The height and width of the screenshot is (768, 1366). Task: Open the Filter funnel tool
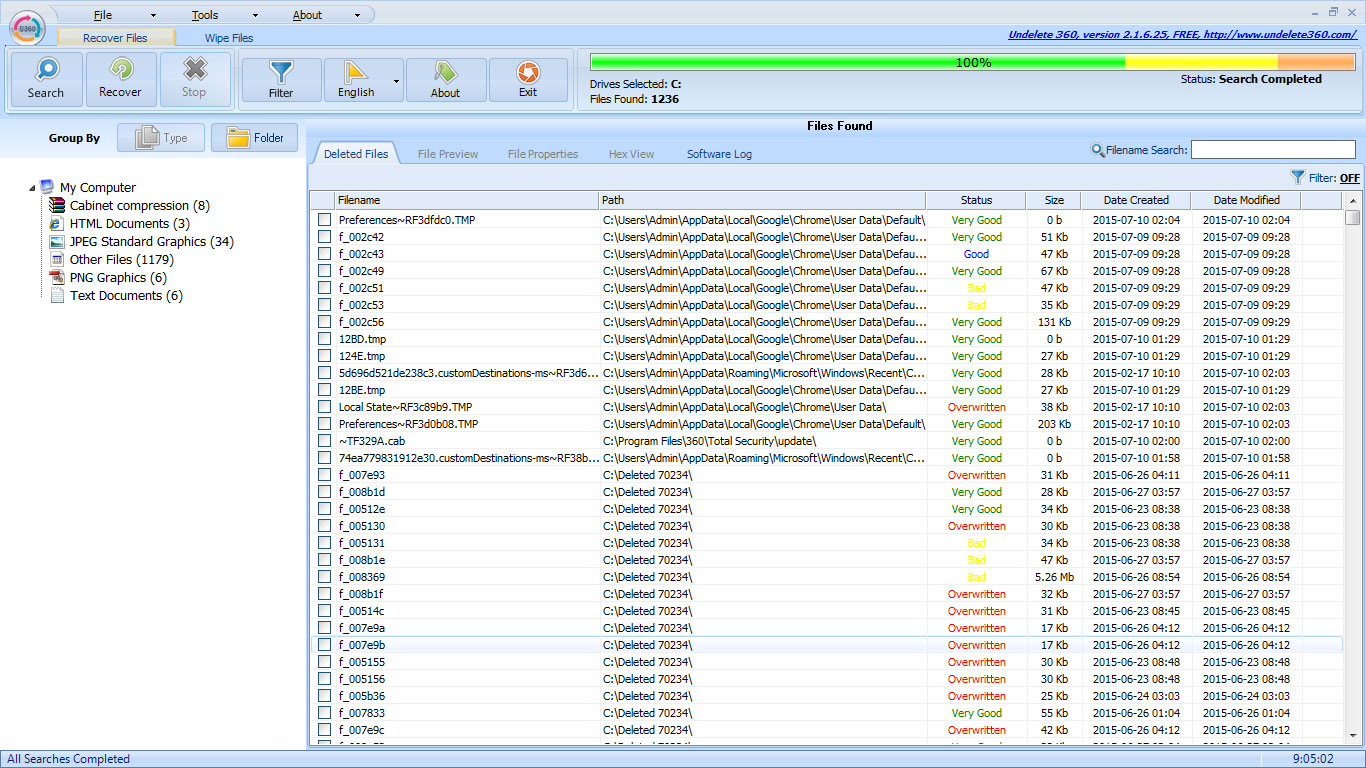click(x=281, y=79)
